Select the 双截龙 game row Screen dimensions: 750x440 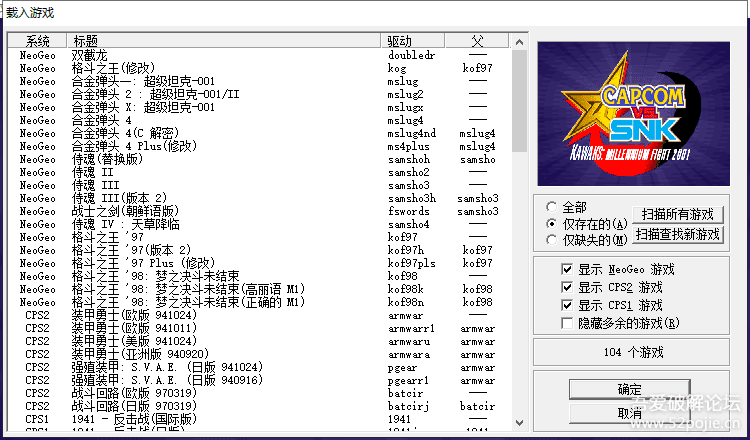89,56
